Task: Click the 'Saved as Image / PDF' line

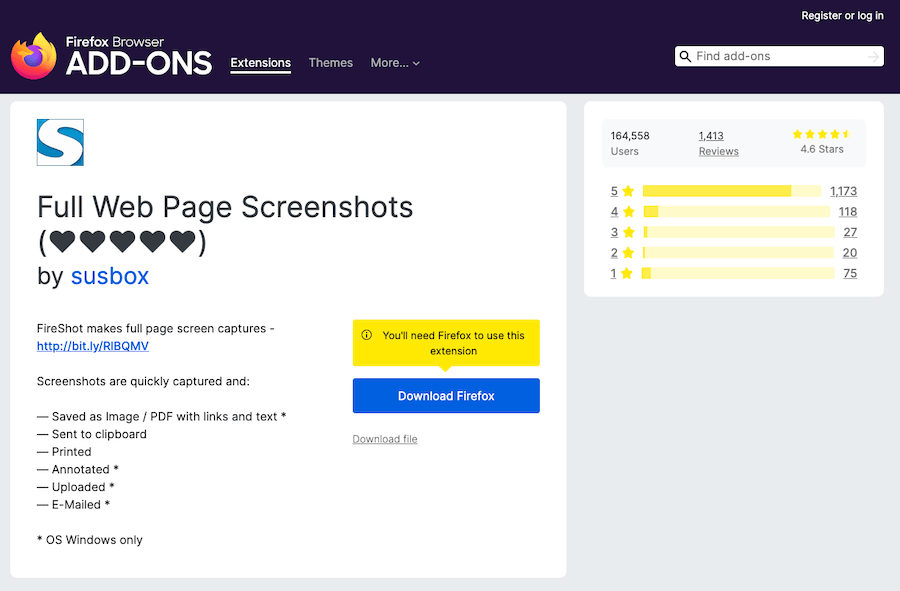Action: (161, 417)
